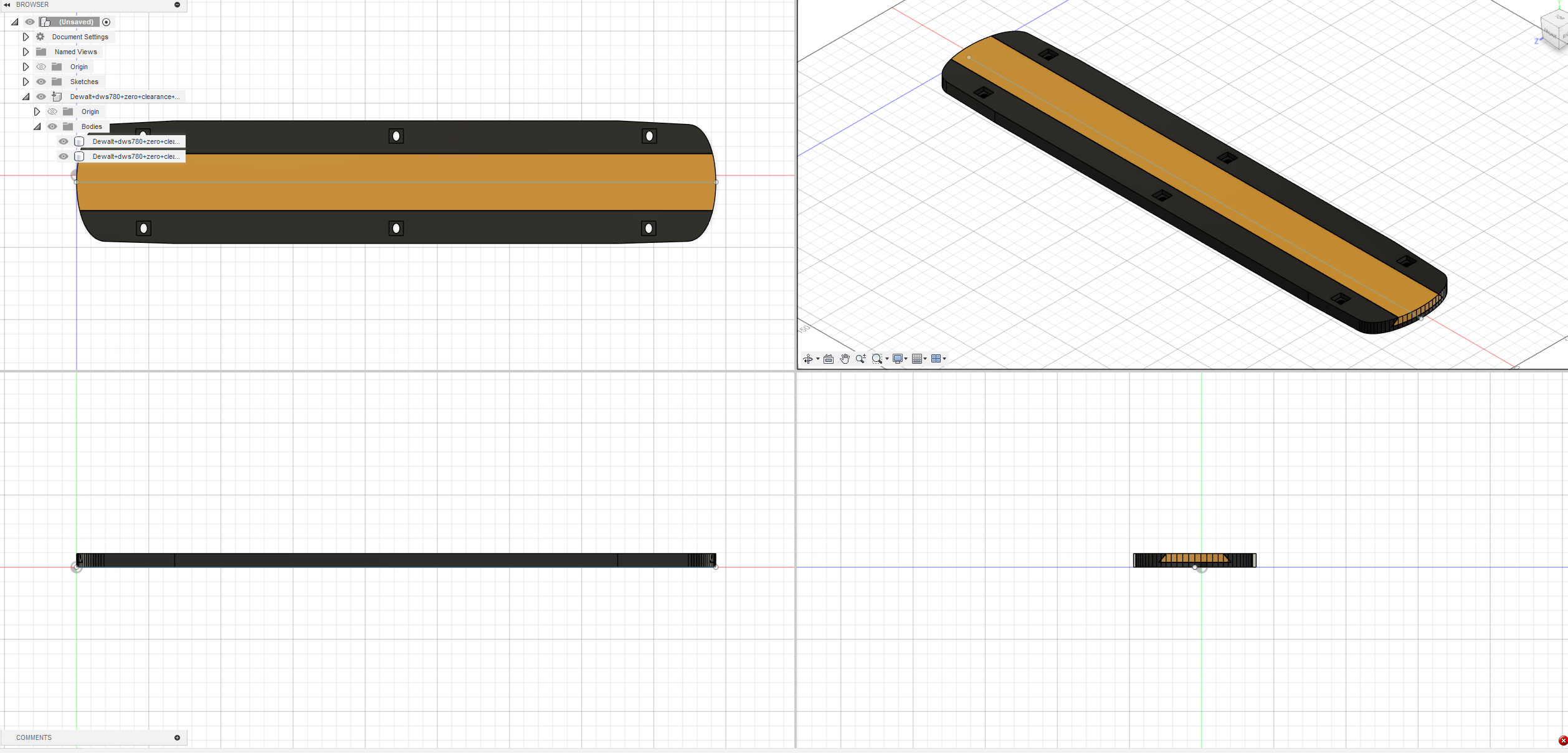Expand the Document Settings node
Screen dimensions: 1568x753
[26, 37]
